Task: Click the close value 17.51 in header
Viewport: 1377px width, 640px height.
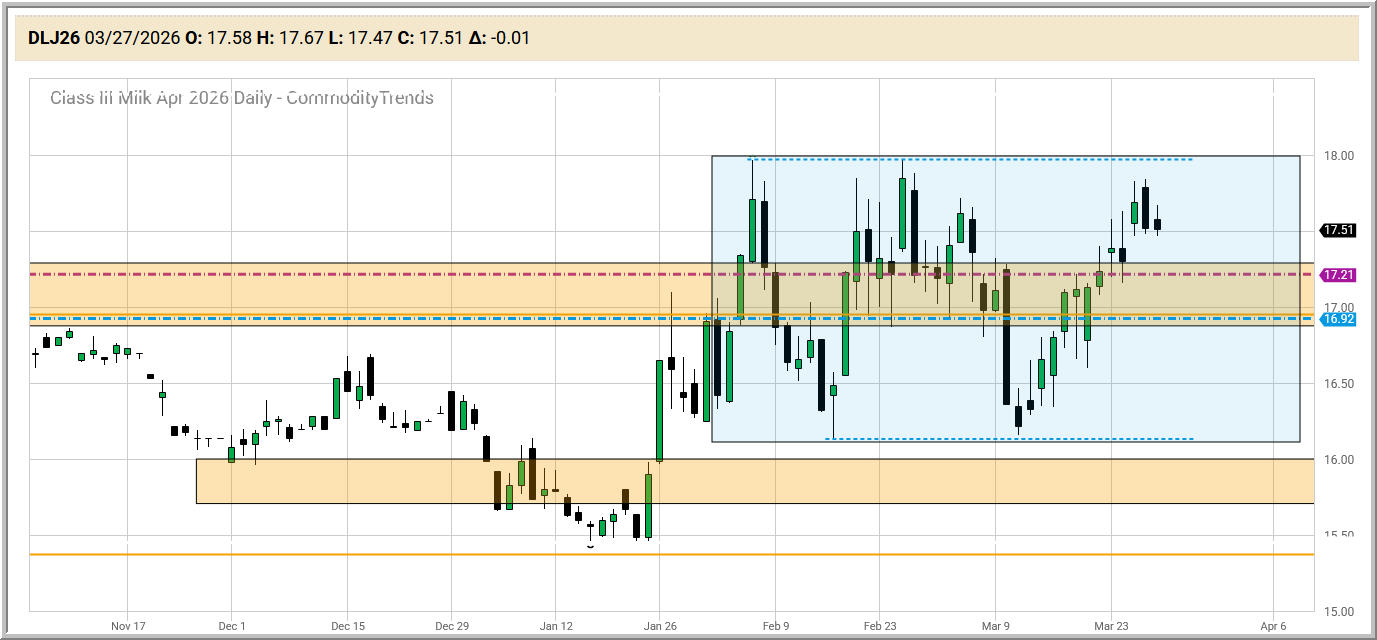Action: pos(440,38)
